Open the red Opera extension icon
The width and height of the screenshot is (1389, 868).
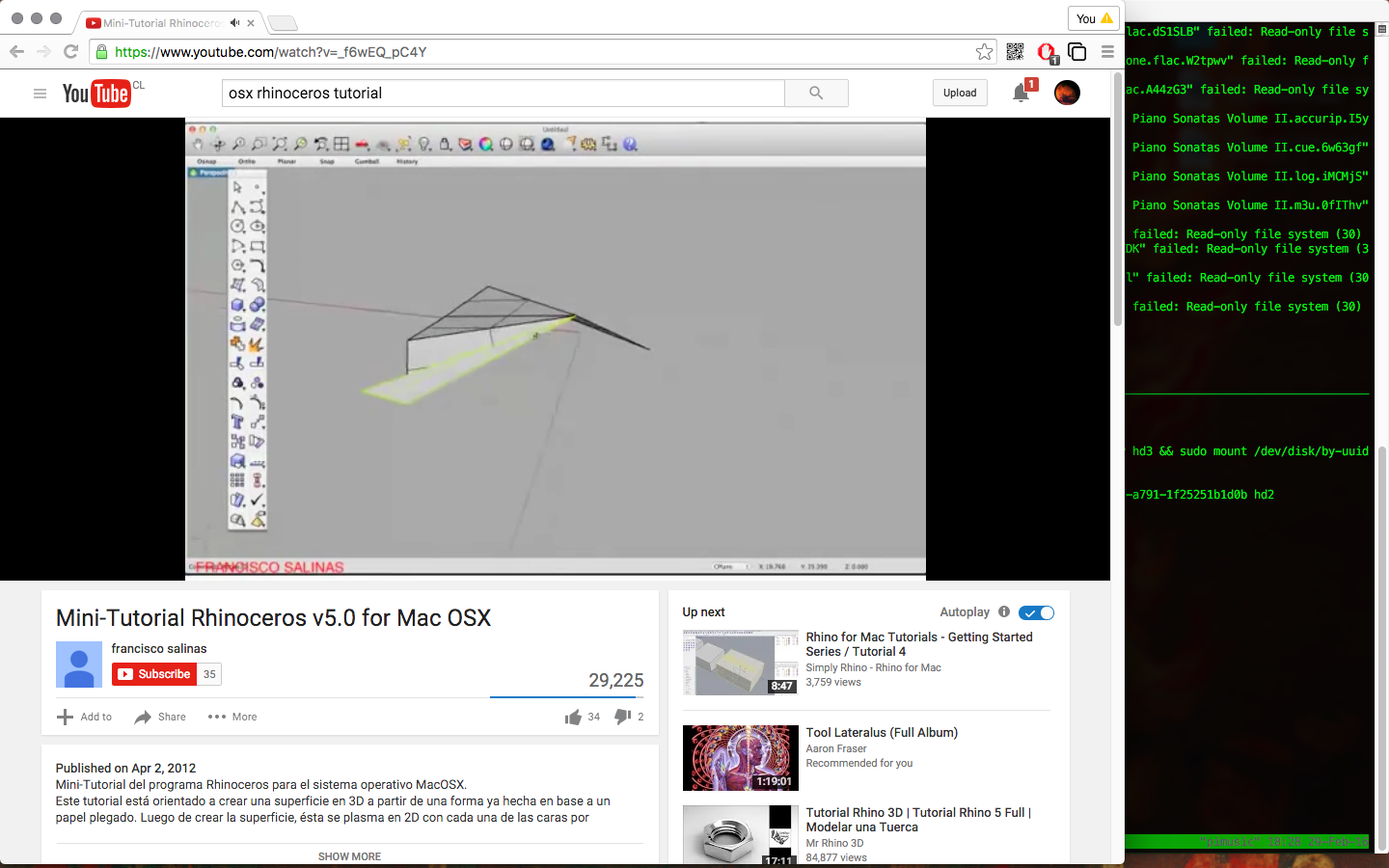[1047, 52]
